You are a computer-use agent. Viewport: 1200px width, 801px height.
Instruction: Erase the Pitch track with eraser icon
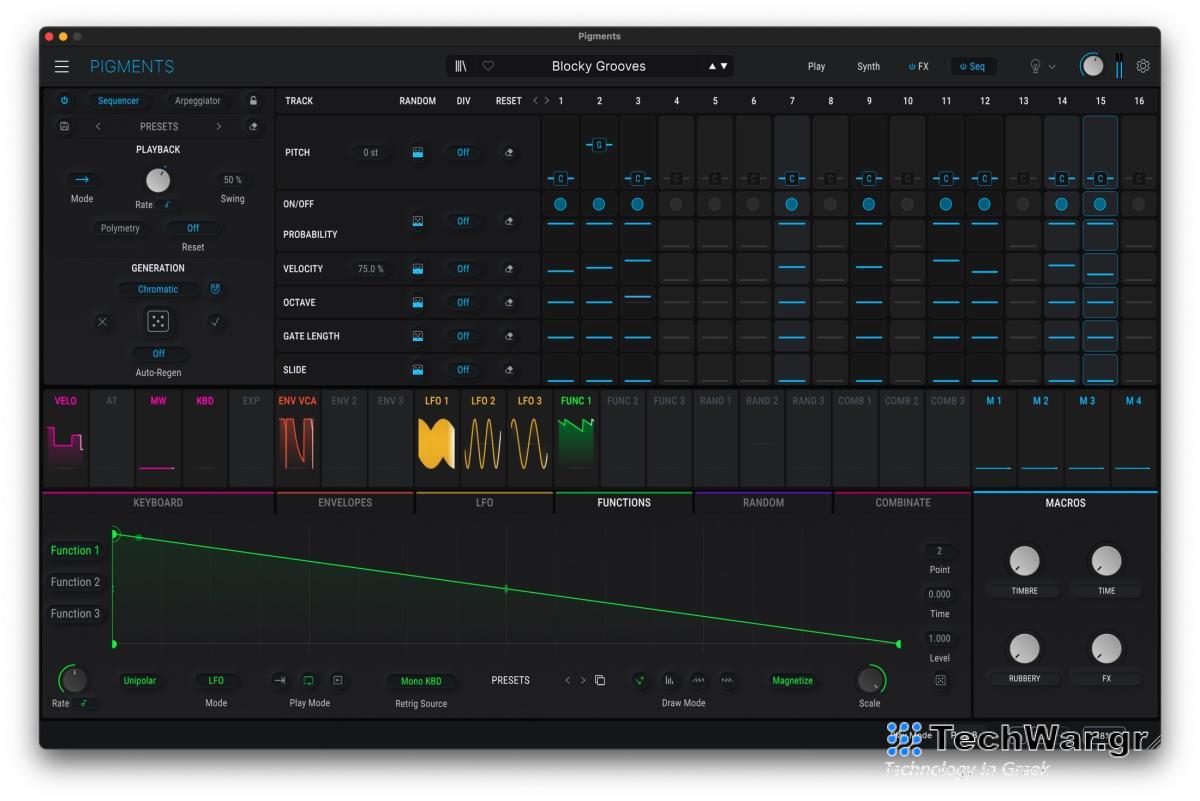click(509, 153)
